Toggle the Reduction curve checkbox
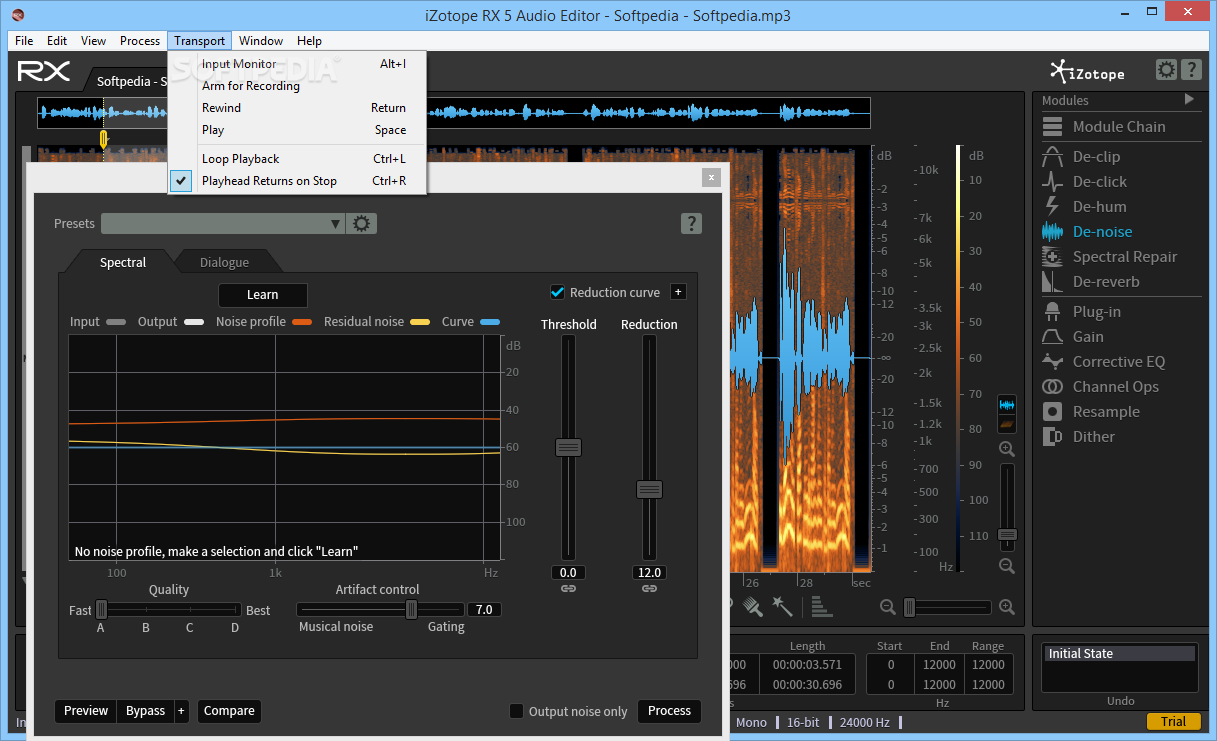1217x741 pixels. tap(558, 292)
